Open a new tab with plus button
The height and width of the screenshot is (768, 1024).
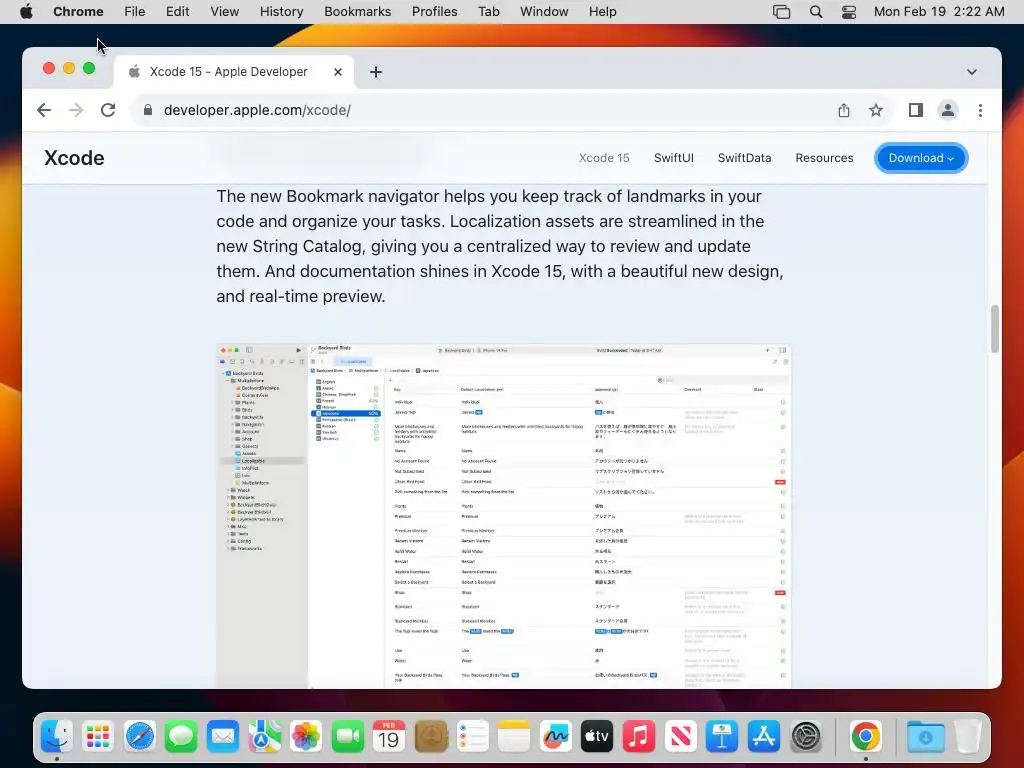pos(376,72)
